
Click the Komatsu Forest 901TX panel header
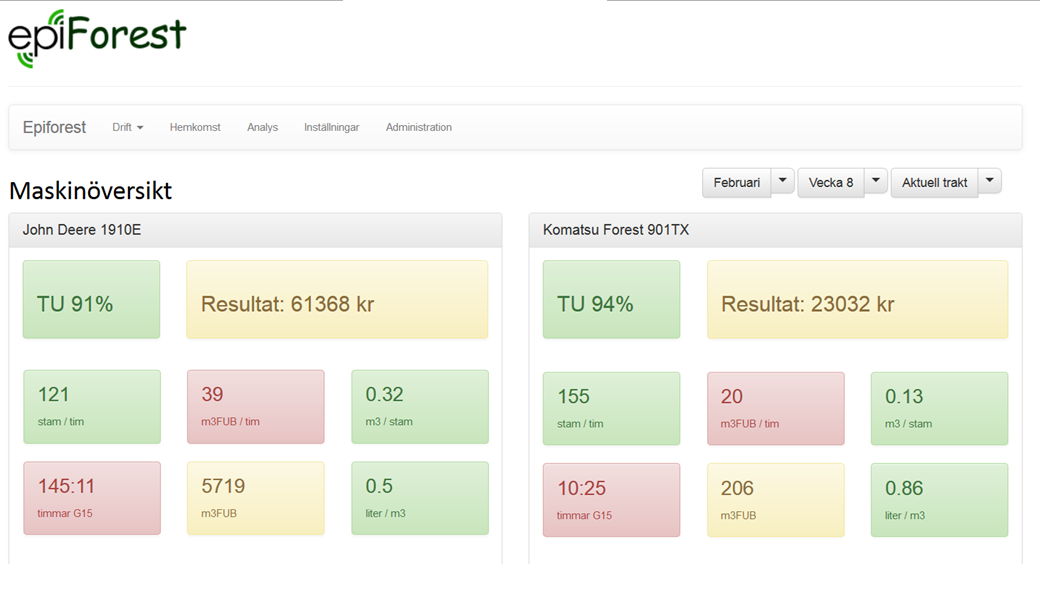[x=775, y=230]
